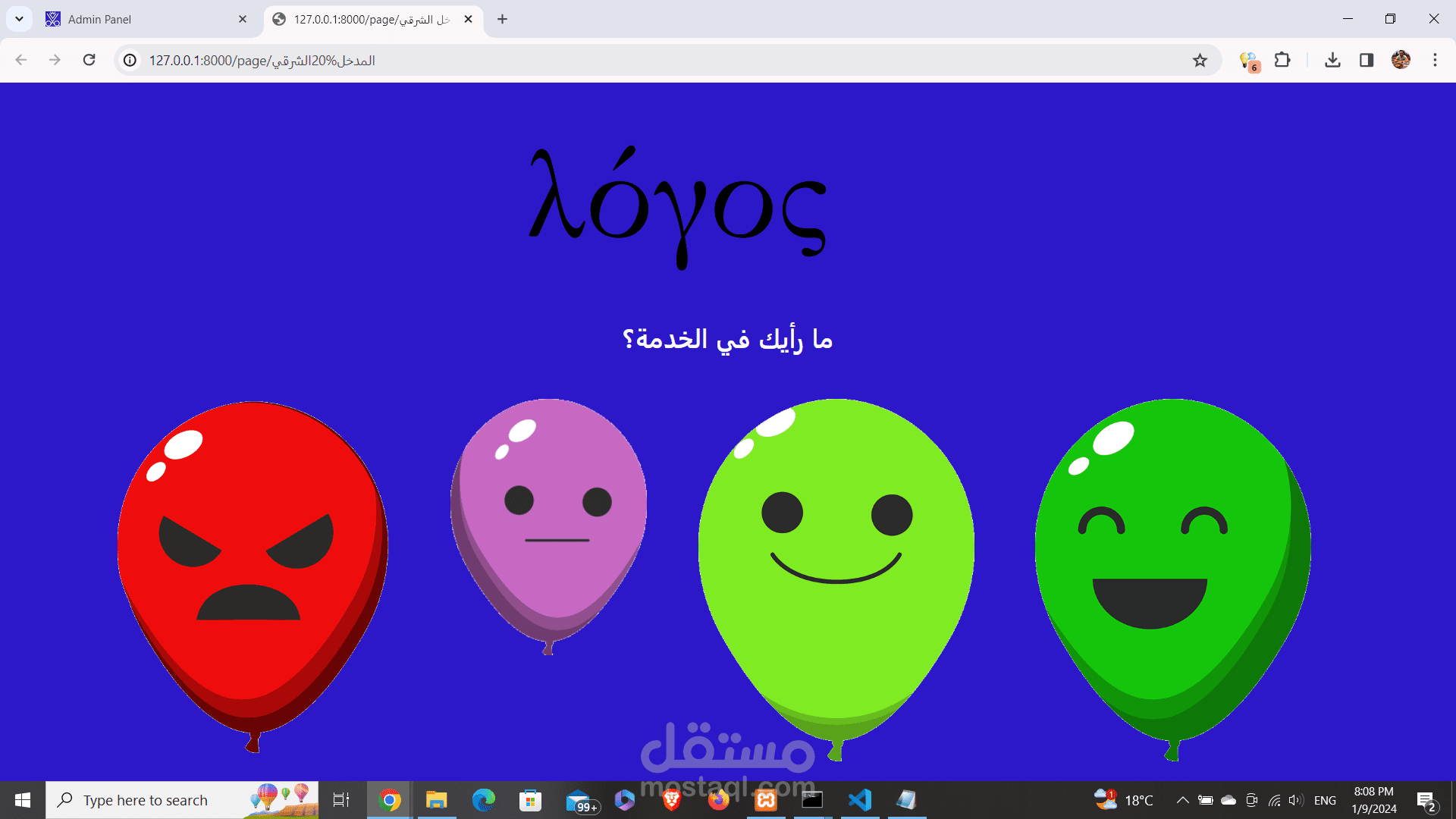This screenshot has width=1456, height=819.
Task: Open the volume control in the taskbar
Action: point(1294,799)
